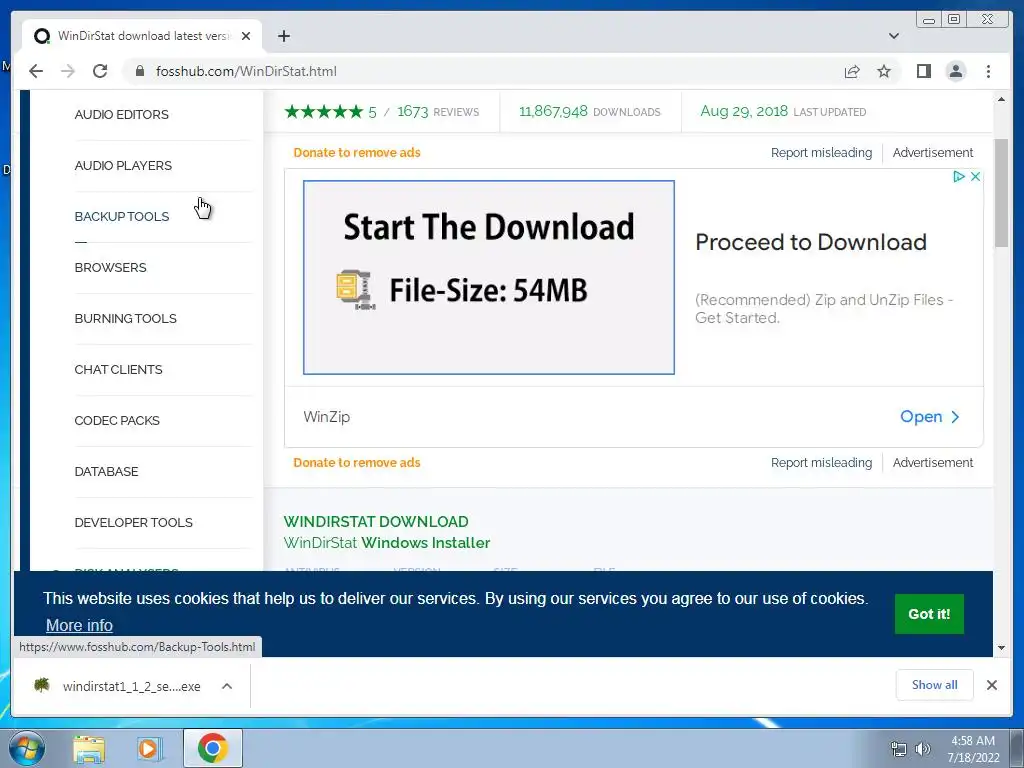This screenshot has width=1024, height=768.
Task: Select the WinDirStat download tab
Action: click(142, 36)
